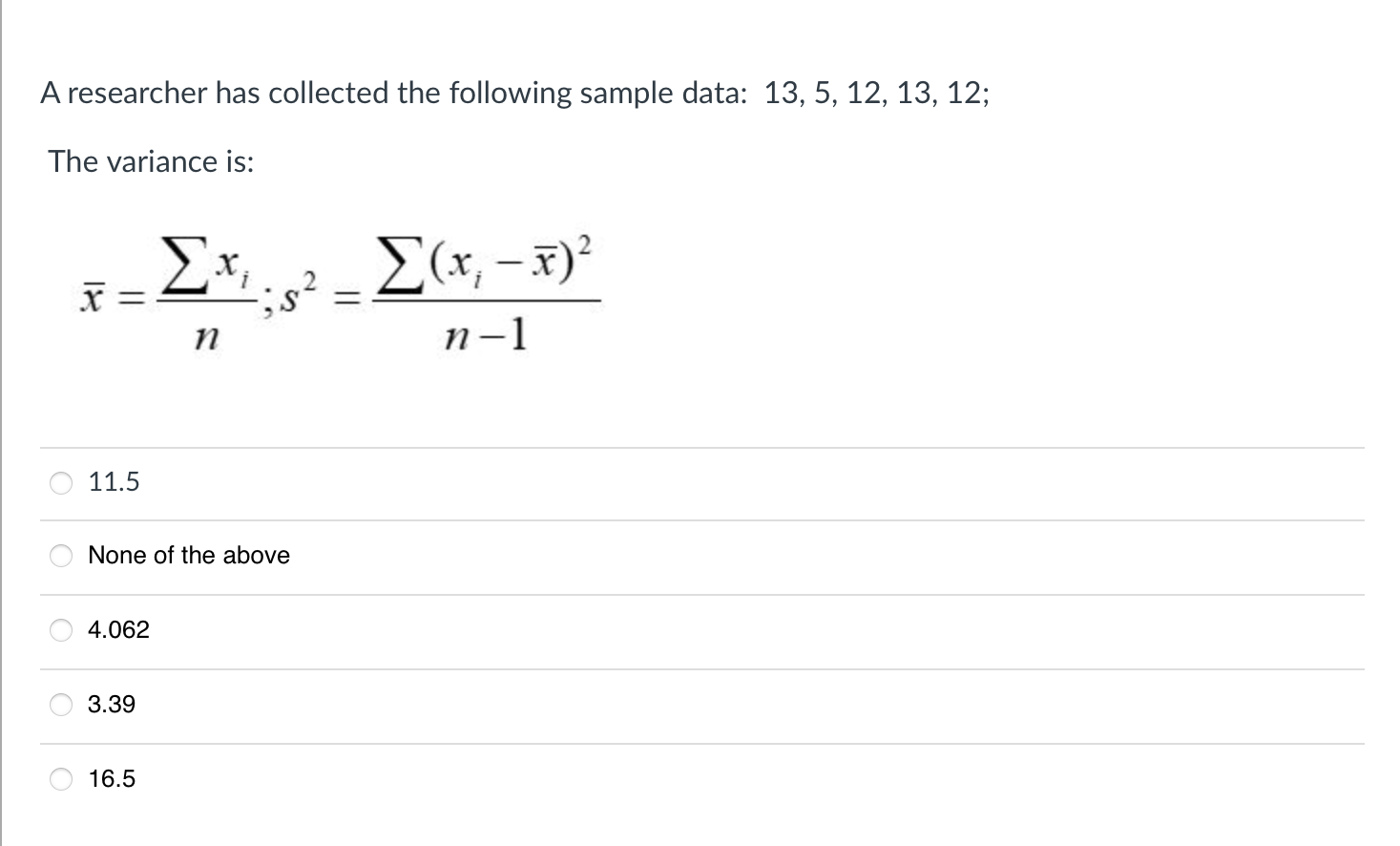Click the None of the above text
The image size is (1400, 846).
[188, 556]
